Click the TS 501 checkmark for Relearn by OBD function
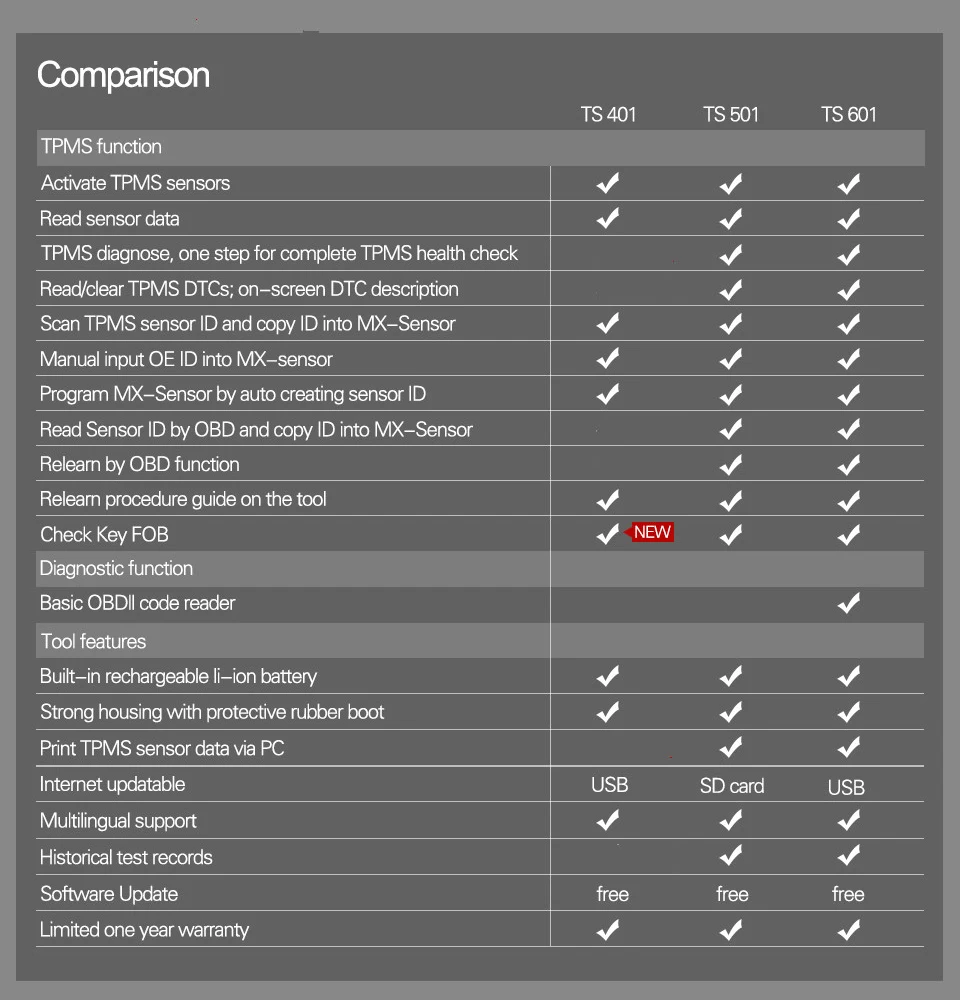The width and height of the screenshot is (960, 1000). (731, 465)
